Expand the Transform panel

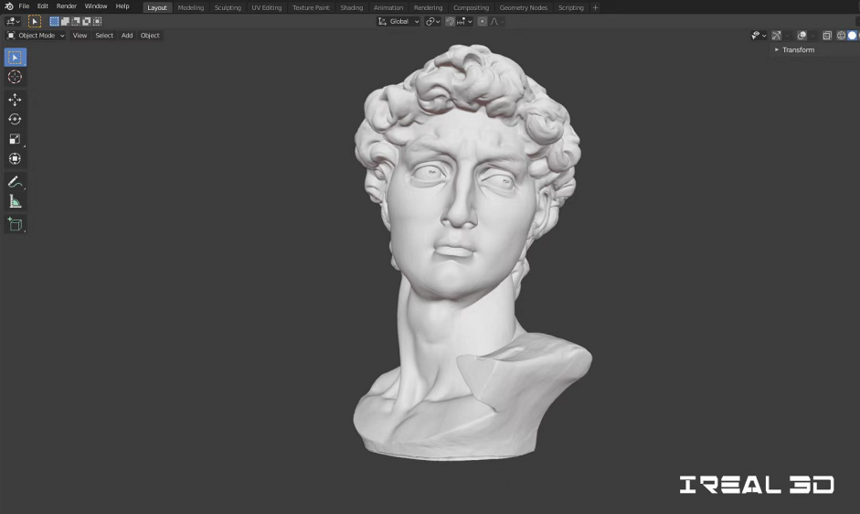[794, 50]
